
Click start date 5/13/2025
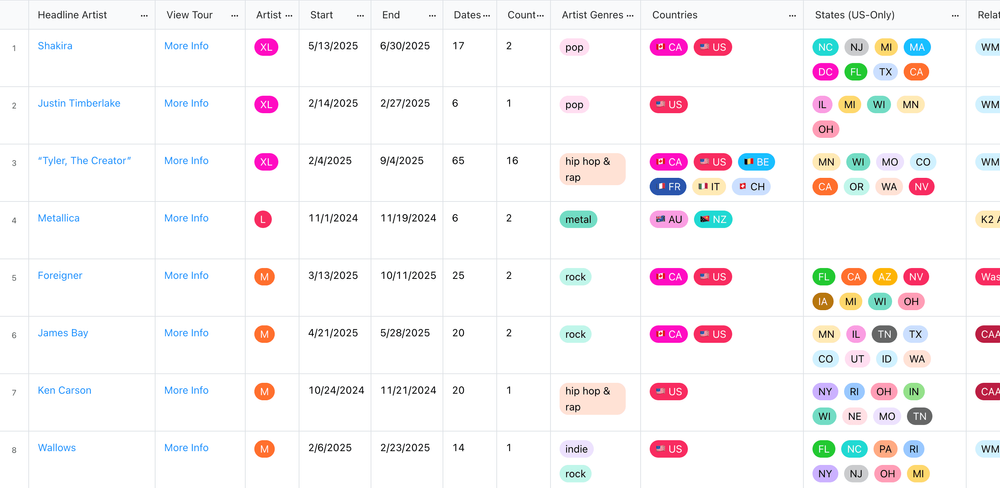tap(333, 46)
